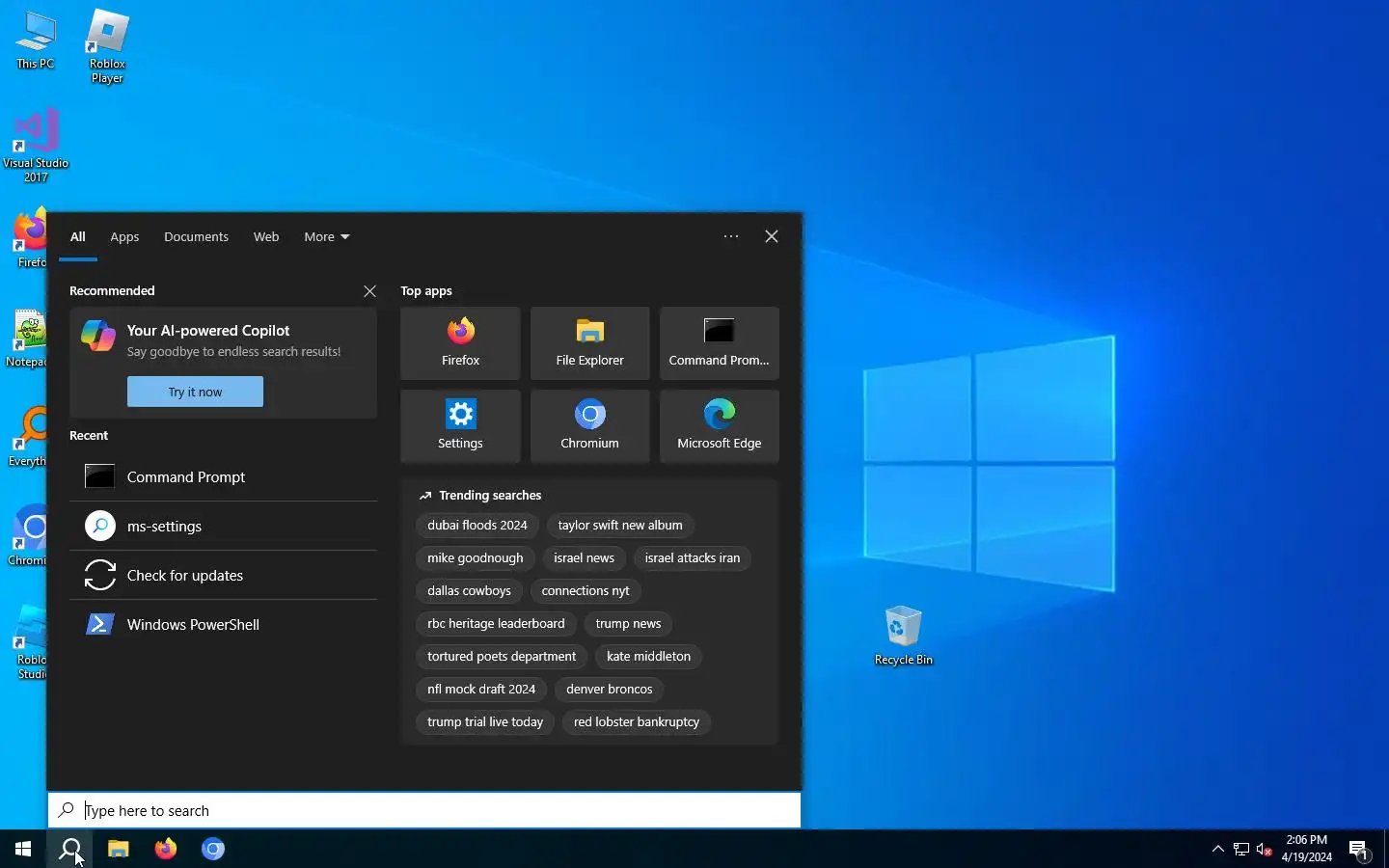Screen dimensions: 1389x868
Task: Search trending 'taylor swift new album'
Action: pos(620,526)
